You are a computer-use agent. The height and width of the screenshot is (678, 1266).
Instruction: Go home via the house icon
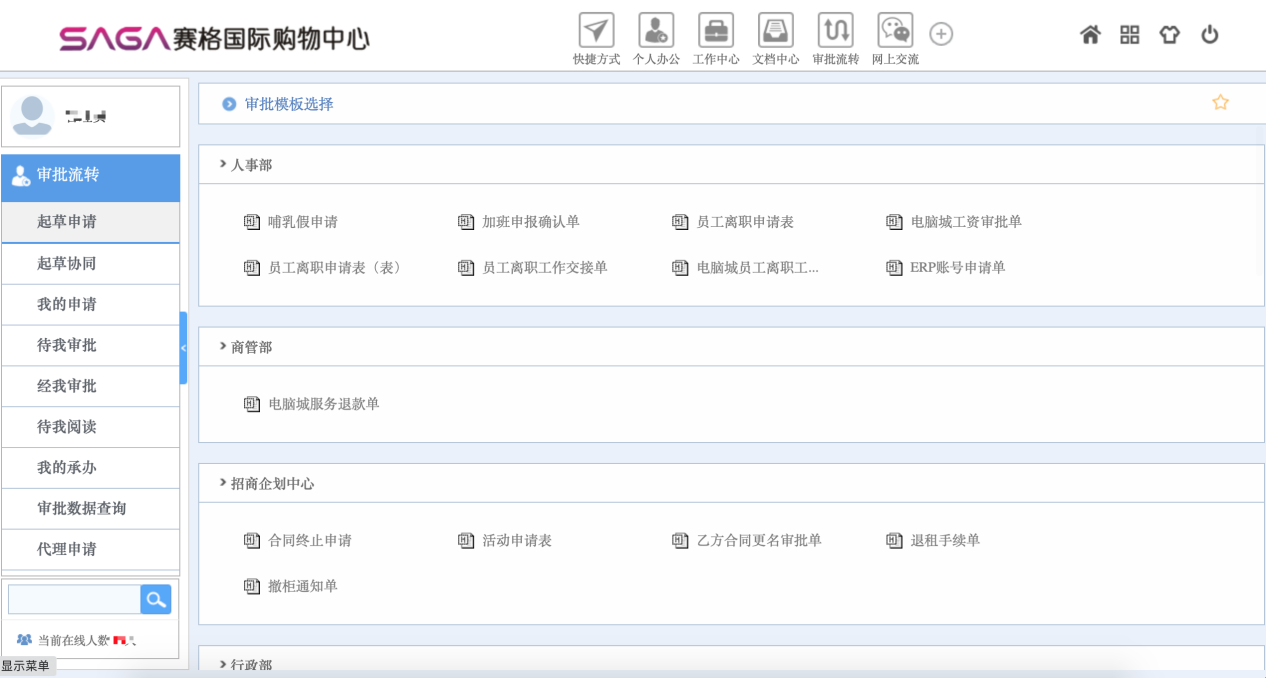coord(1089,34)
